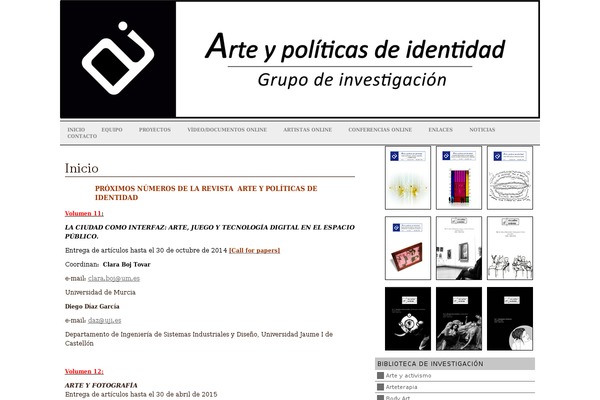Open journal cover with yellow butterfly shapes

click(408, 178)
